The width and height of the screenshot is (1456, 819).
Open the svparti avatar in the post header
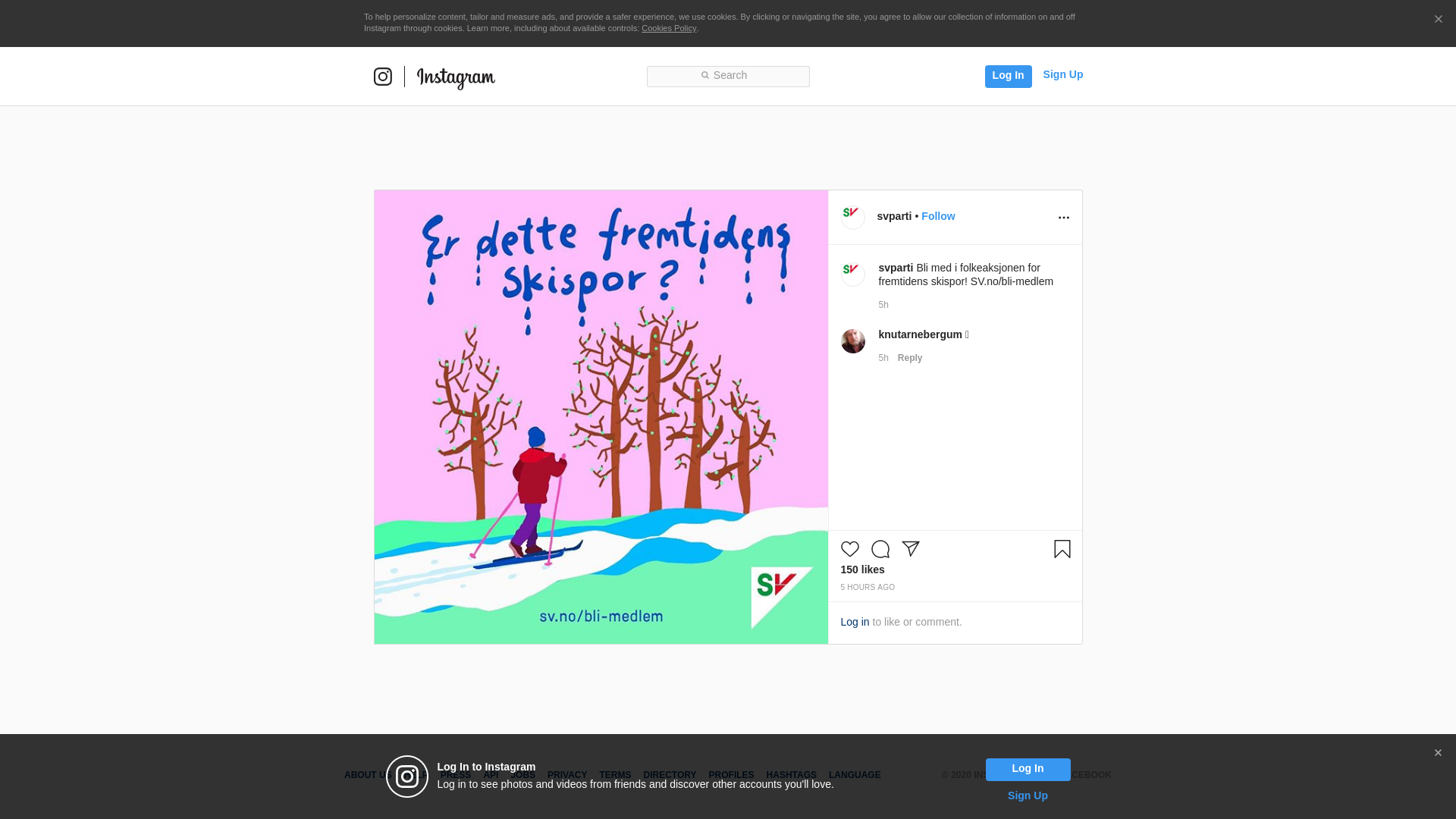pos(853,218)
